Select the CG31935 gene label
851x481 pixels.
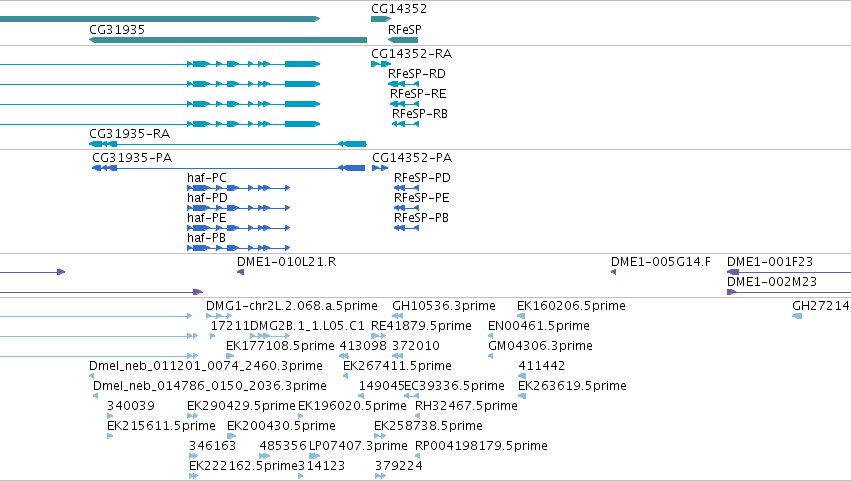[x=117, y=30]
